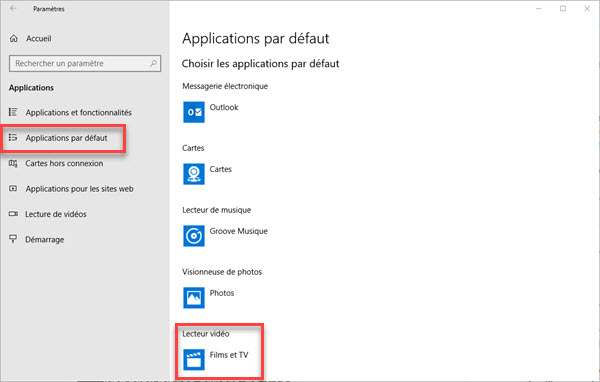Change default email app Outlook

click(x=211, y=112)
